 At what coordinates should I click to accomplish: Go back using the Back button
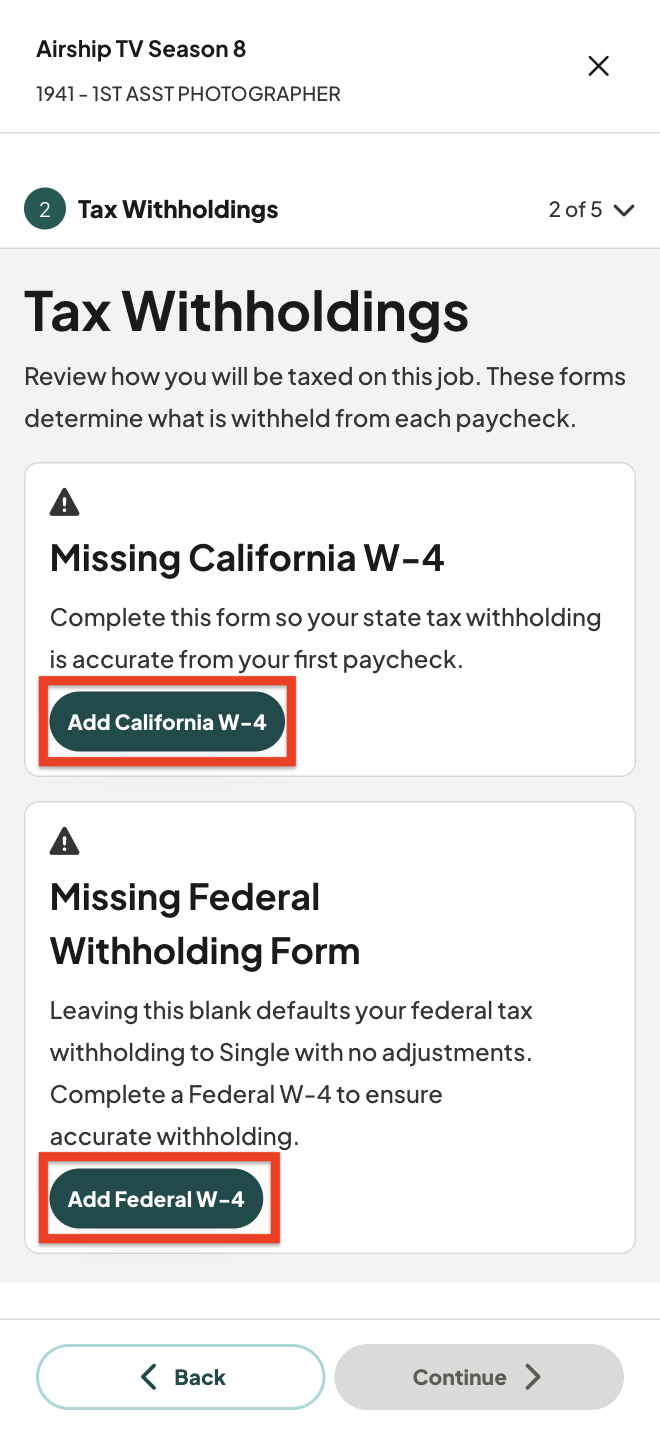181,1377
